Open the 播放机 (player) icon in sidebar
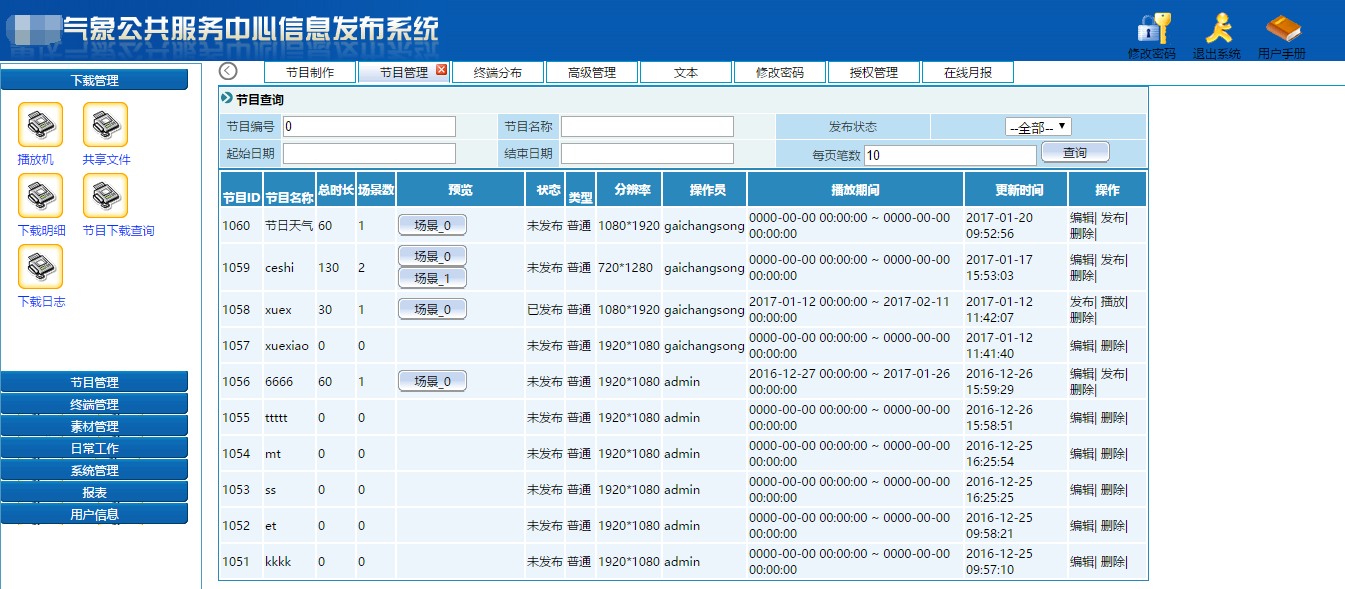Image resolution: width=1345 pixels, height=589 pixels. (40, 123)
